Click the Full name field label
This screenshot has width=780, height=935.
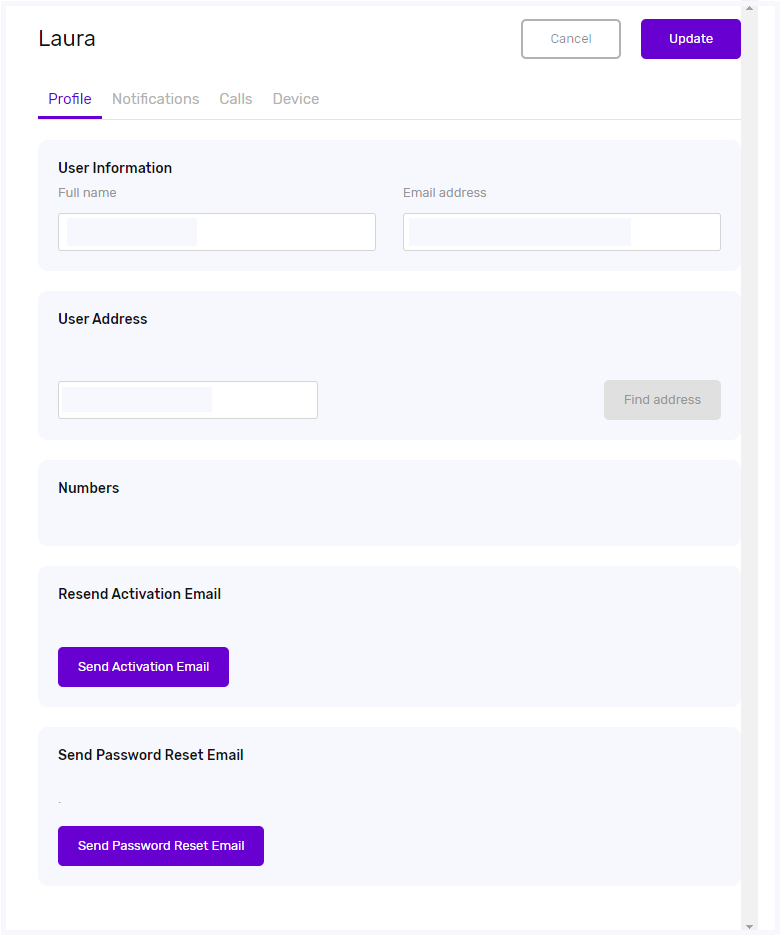[x=87, y=193]
